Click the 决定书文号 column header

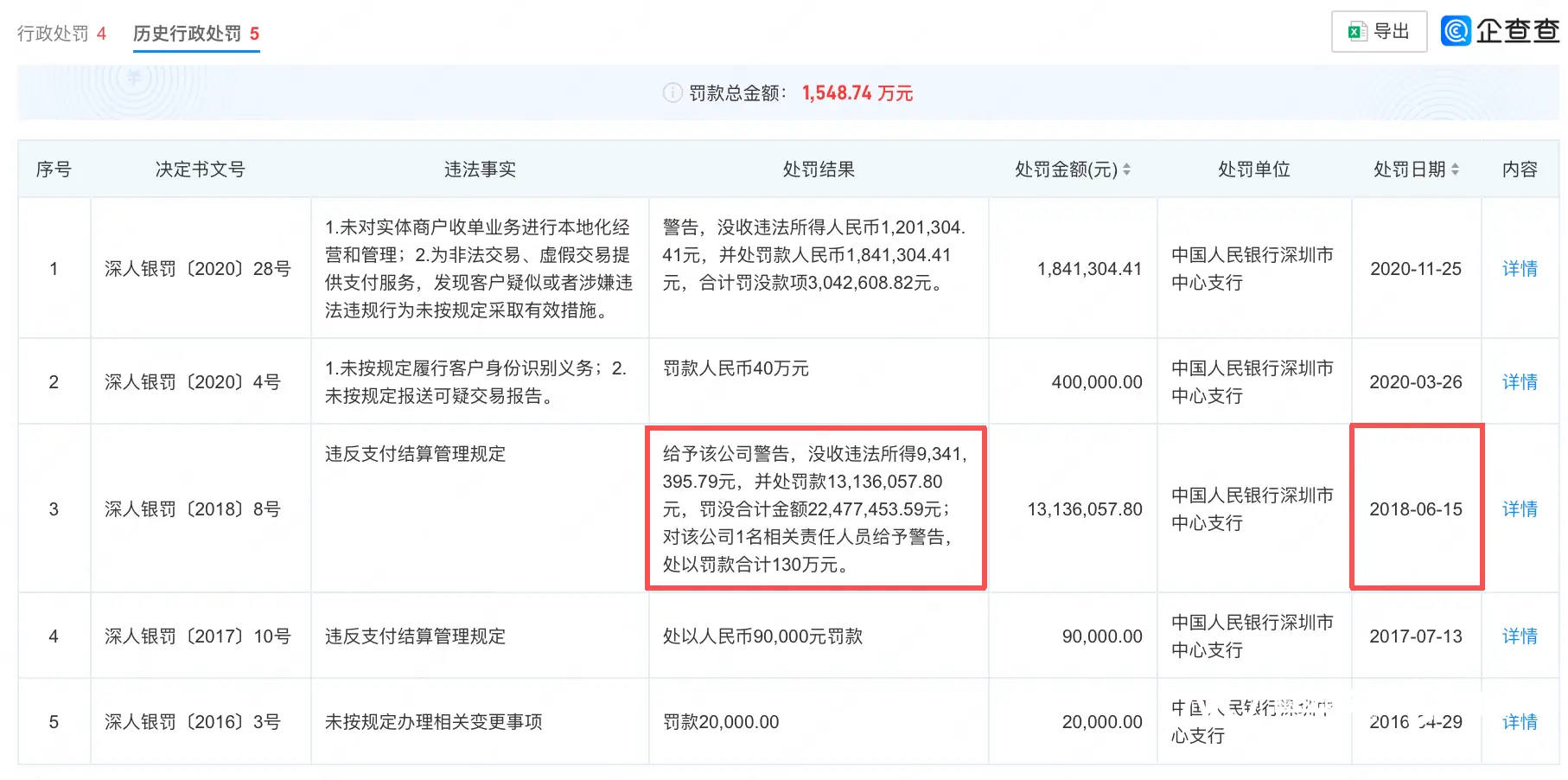[x=200, y=169]
